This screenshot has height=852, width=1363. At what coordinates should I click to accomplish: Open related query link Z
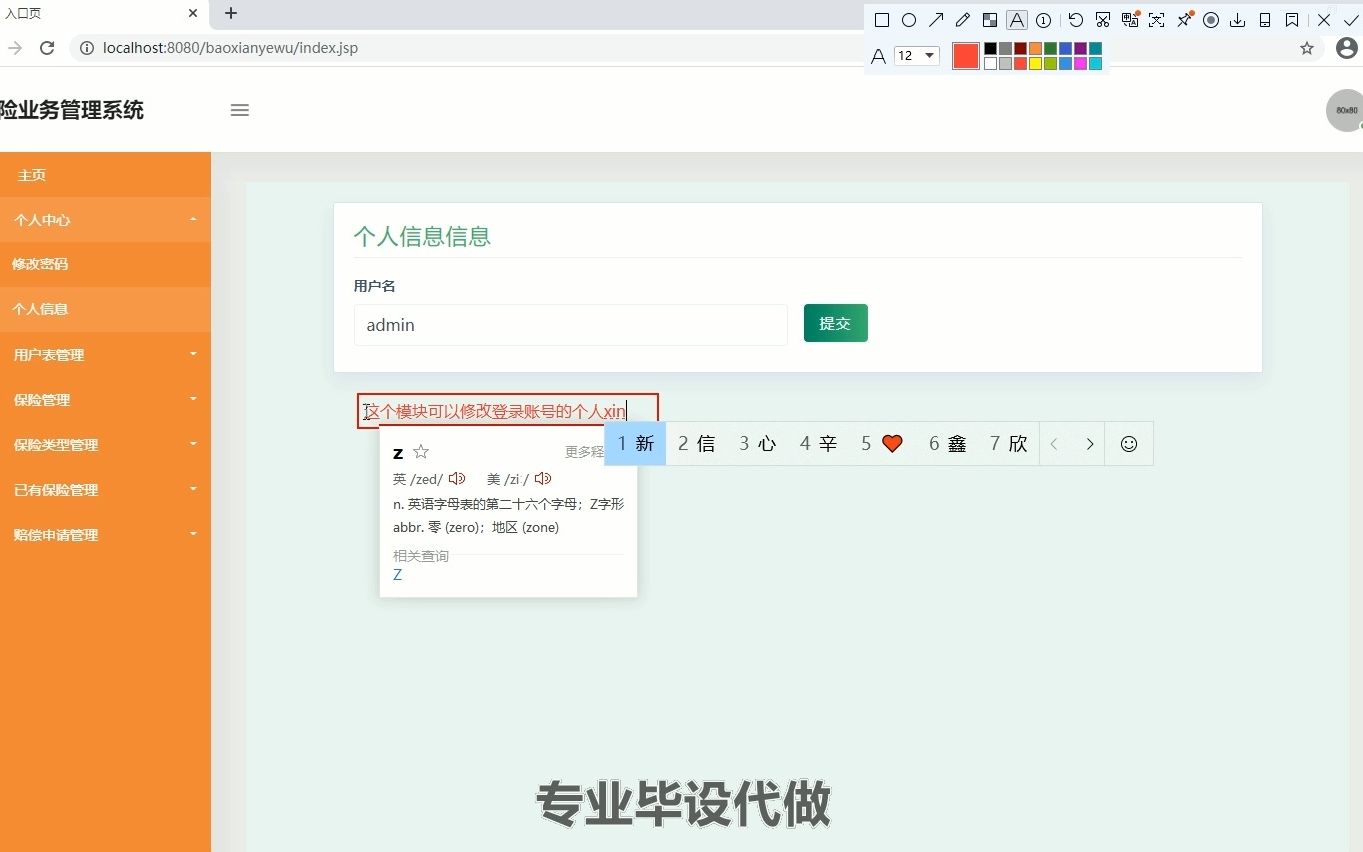398,575
